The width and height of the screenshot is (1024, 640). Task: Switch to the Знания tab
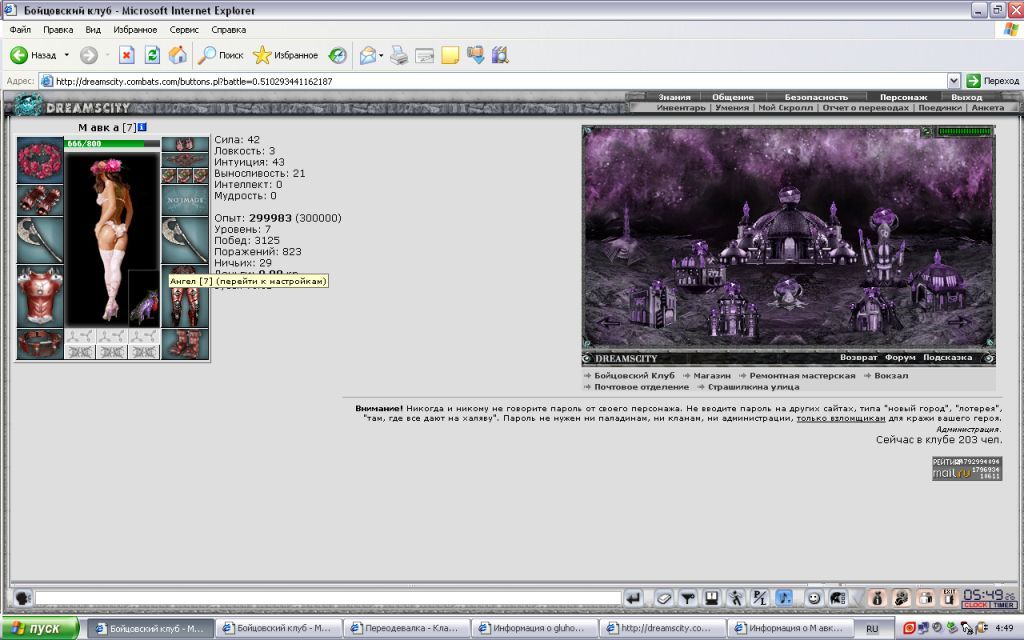click(675, 97)
